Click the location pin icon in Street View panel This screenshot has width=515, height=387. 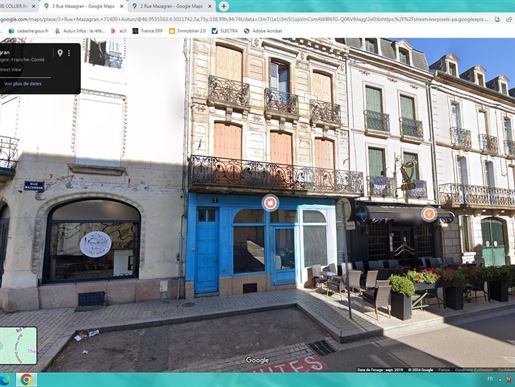(x=60, y=53)
